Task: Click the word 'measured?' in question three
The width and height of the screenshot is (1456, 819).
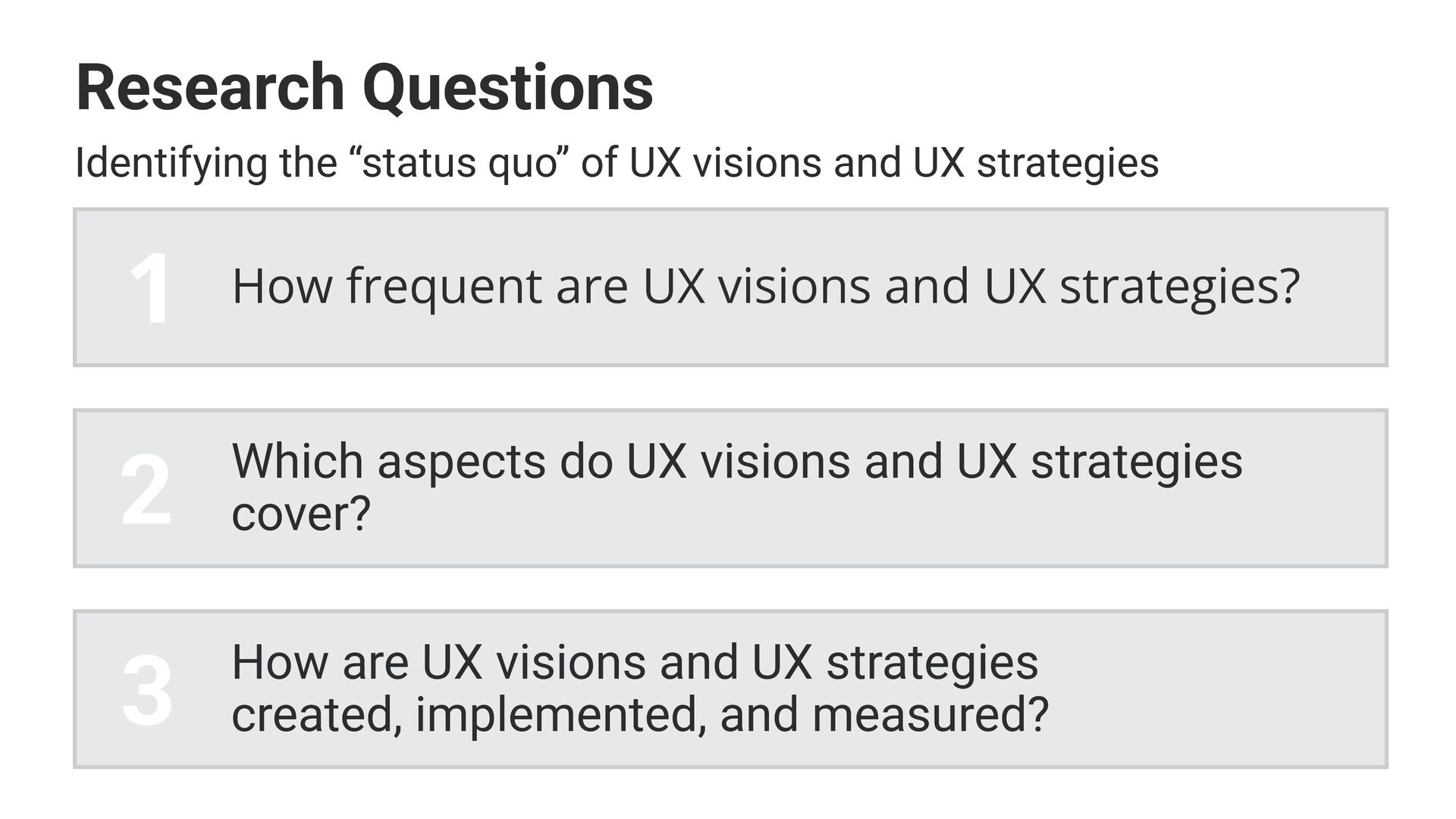Action: tap(930, 714)
